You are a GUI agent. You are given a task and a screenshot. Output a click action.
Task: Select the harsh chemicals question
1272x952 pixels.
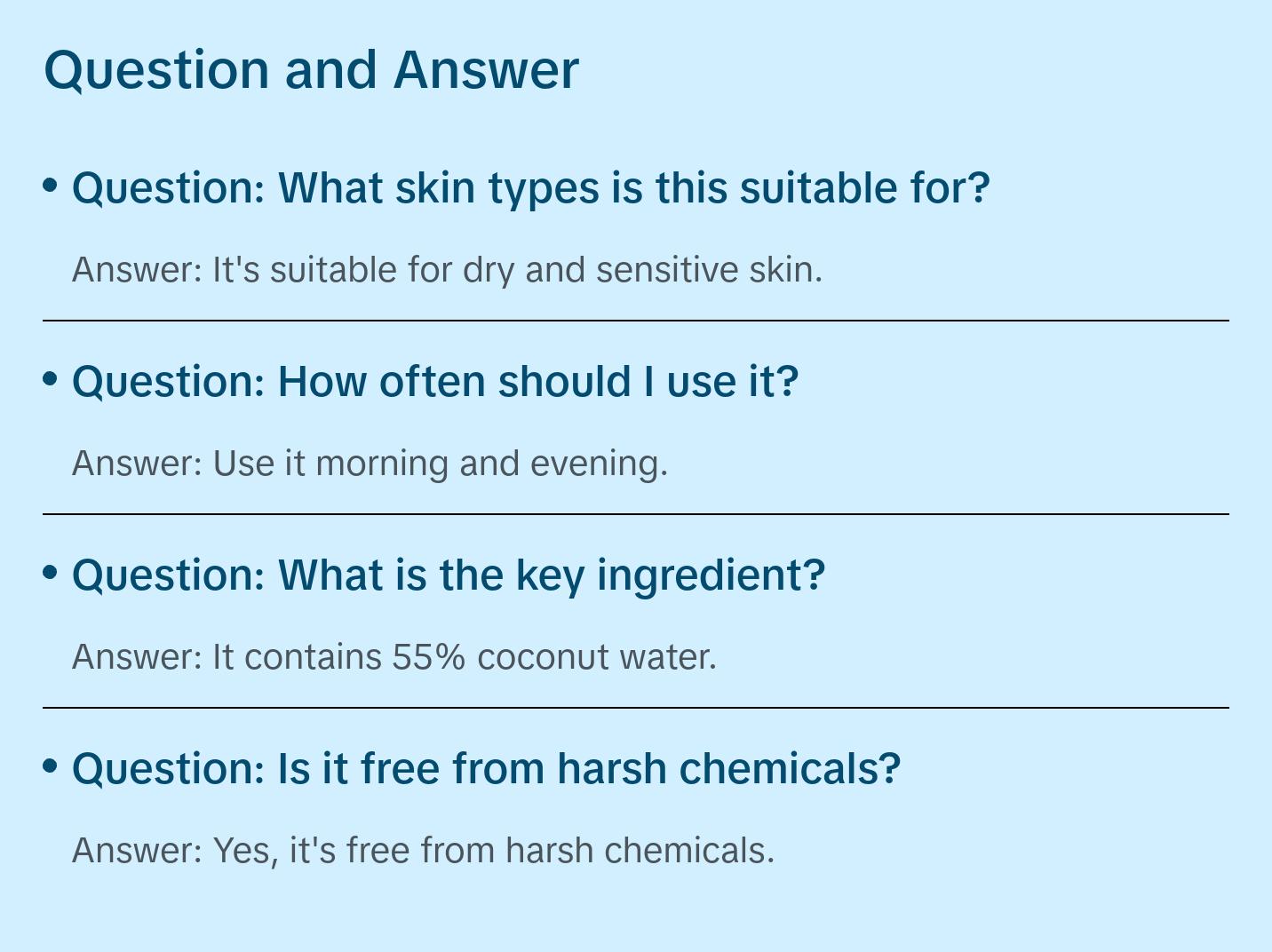(x=486, y=769)
